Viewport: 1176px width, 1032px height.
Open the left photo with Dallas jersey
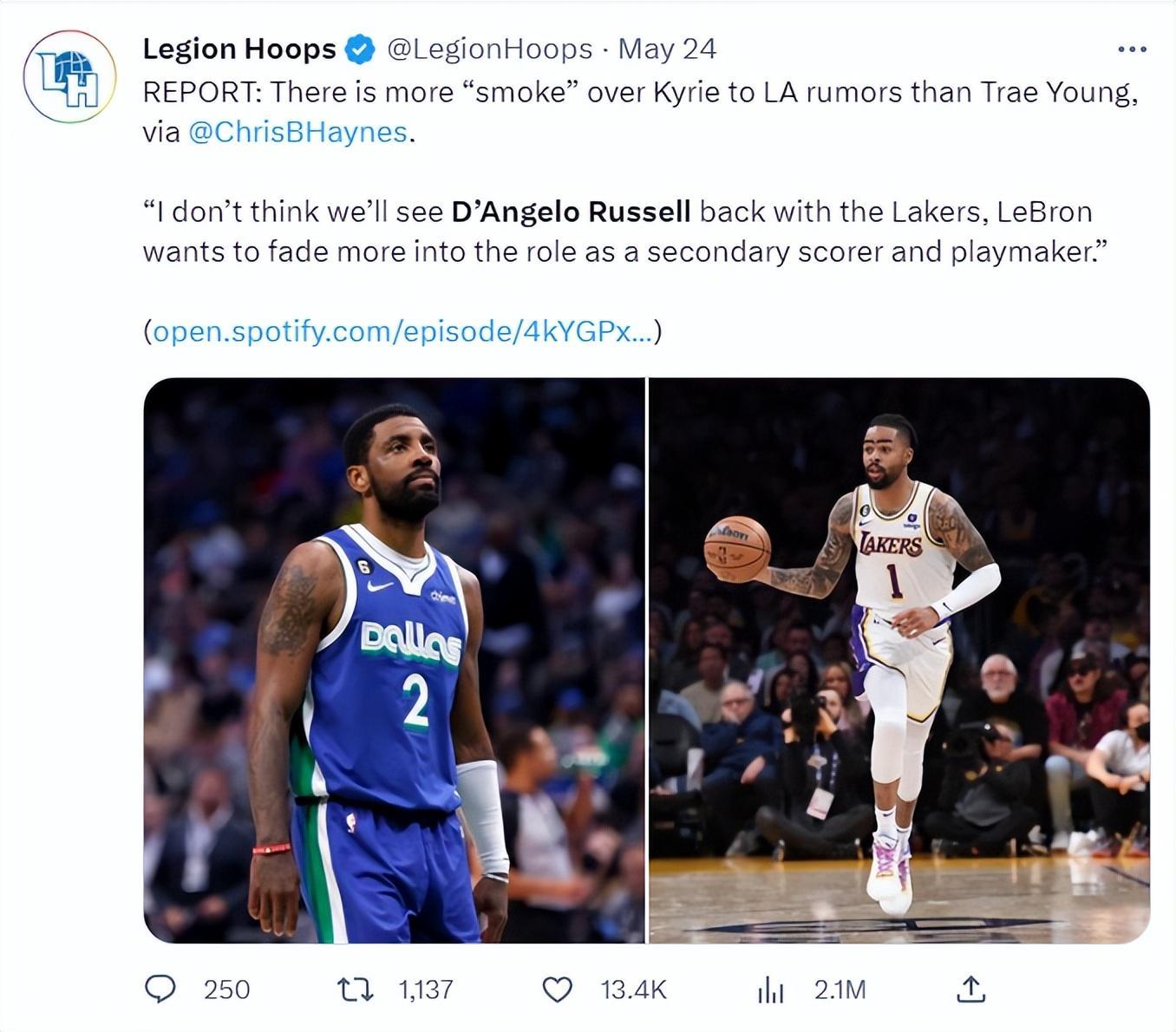395,660
